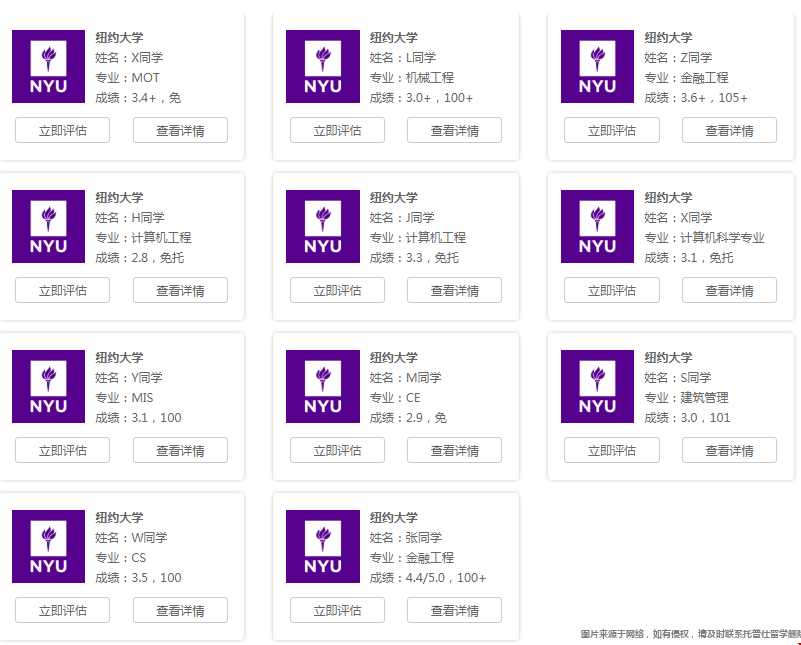Click the NYU torch logo for Z同学
Screen dimensions: 801x645
click(597, 66)
